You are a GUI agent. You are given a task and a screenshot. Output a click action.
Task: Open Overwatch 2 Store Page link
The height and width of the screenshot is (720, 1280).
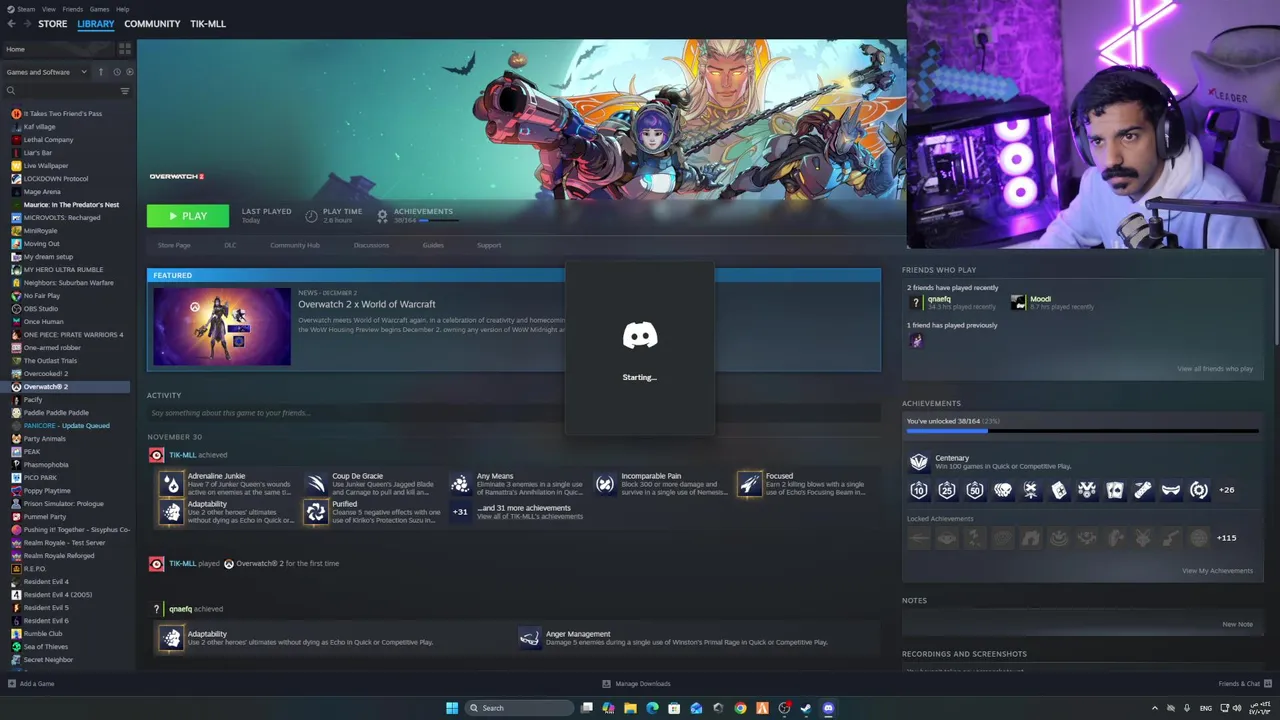tap(174, 245)
